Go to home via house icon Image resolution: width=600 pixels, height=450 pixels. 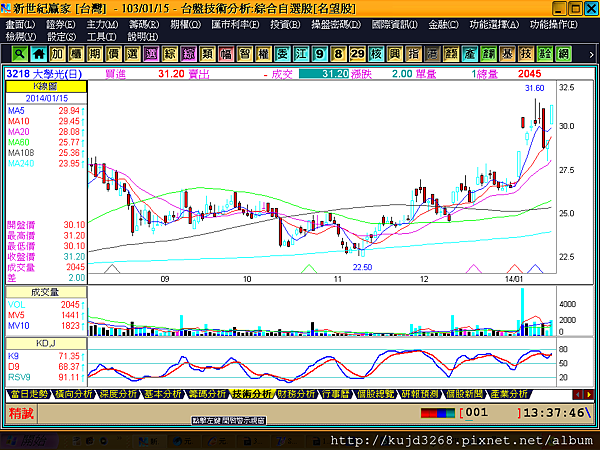tap(38, 54)
